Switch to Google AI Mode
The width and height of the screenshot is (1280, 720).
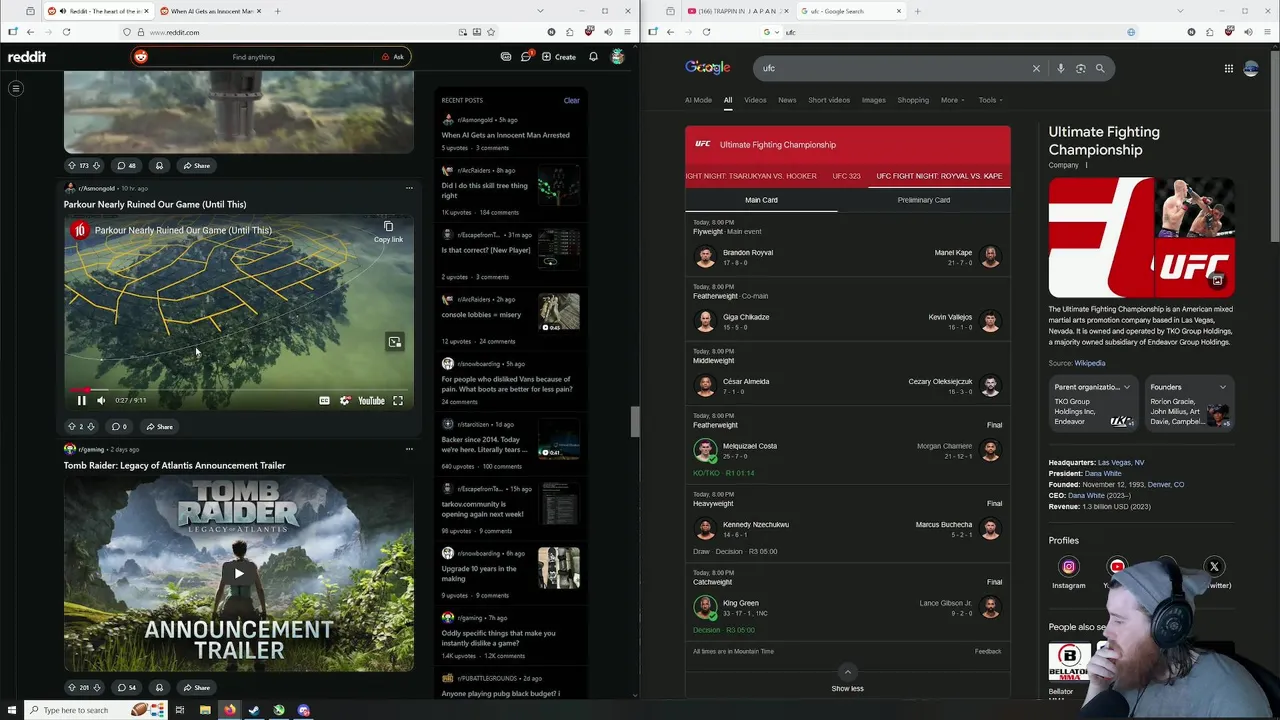click(698, 100)
